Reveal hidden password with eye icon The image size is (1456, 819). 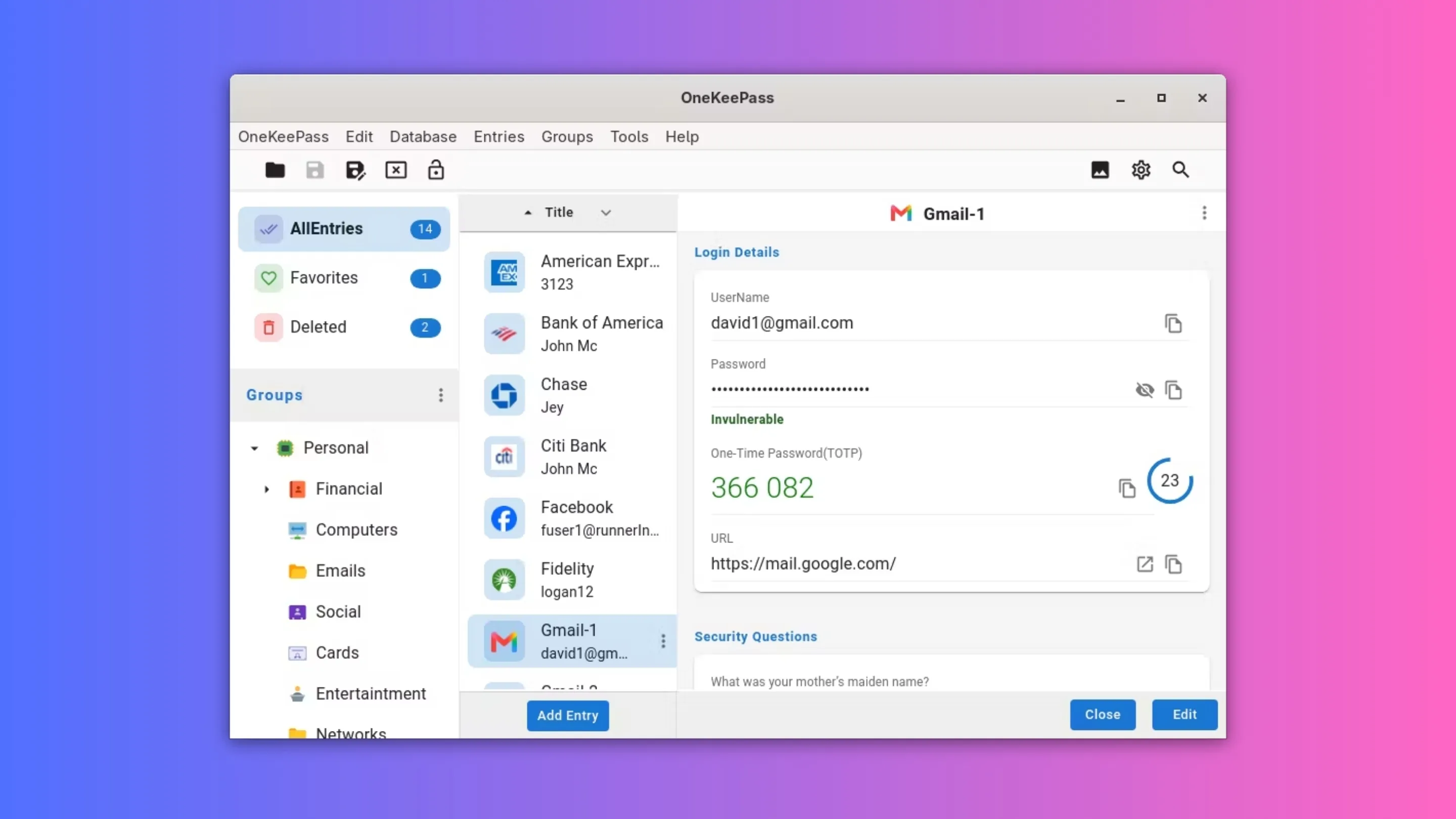(1145, 390)
